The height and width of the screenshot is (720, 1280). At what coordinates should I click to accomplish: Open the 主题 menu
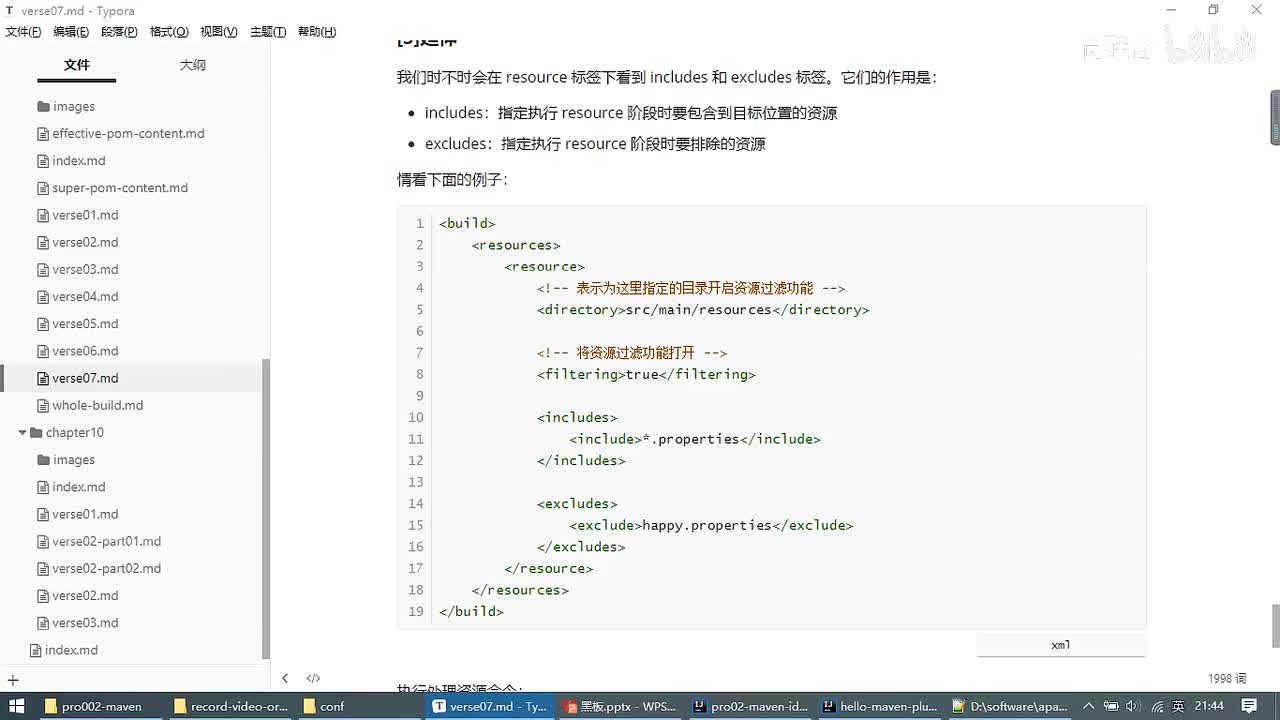(268, 32)
